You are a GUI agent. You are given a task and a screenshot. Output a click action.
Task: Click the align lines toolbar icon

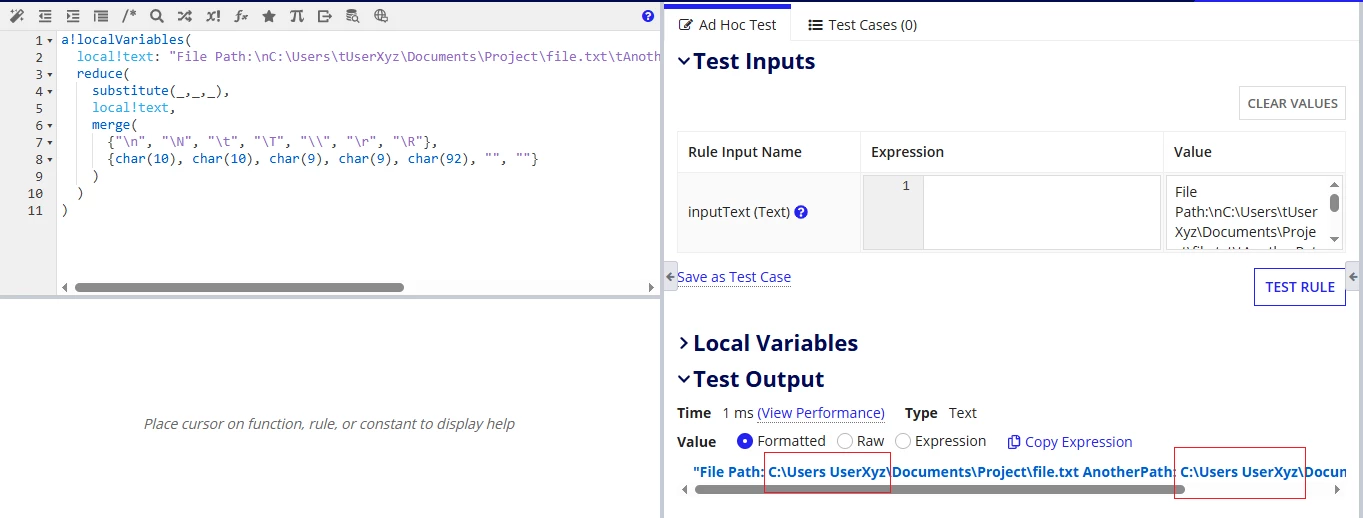point(101,16)
